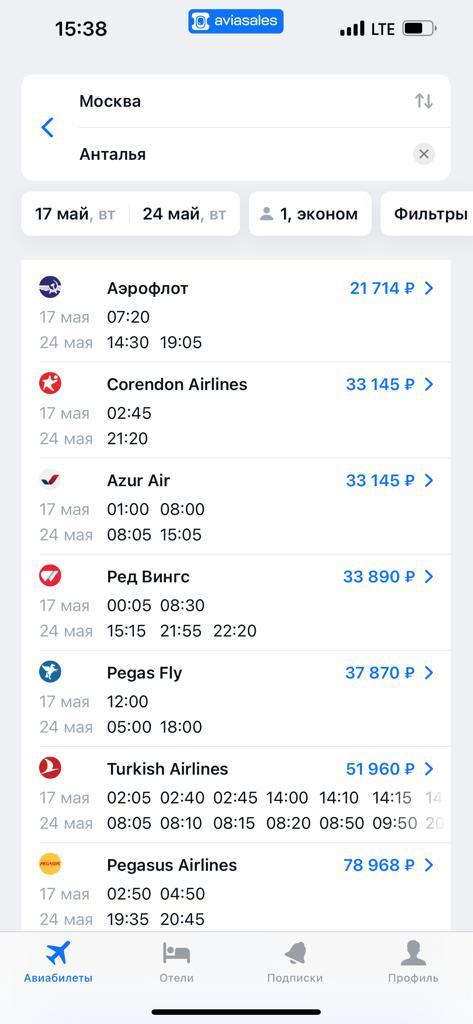The image size is (473, 1024).
Task: Edit return date 24 май
Action: pyautogui.click(x=184, y=214)
